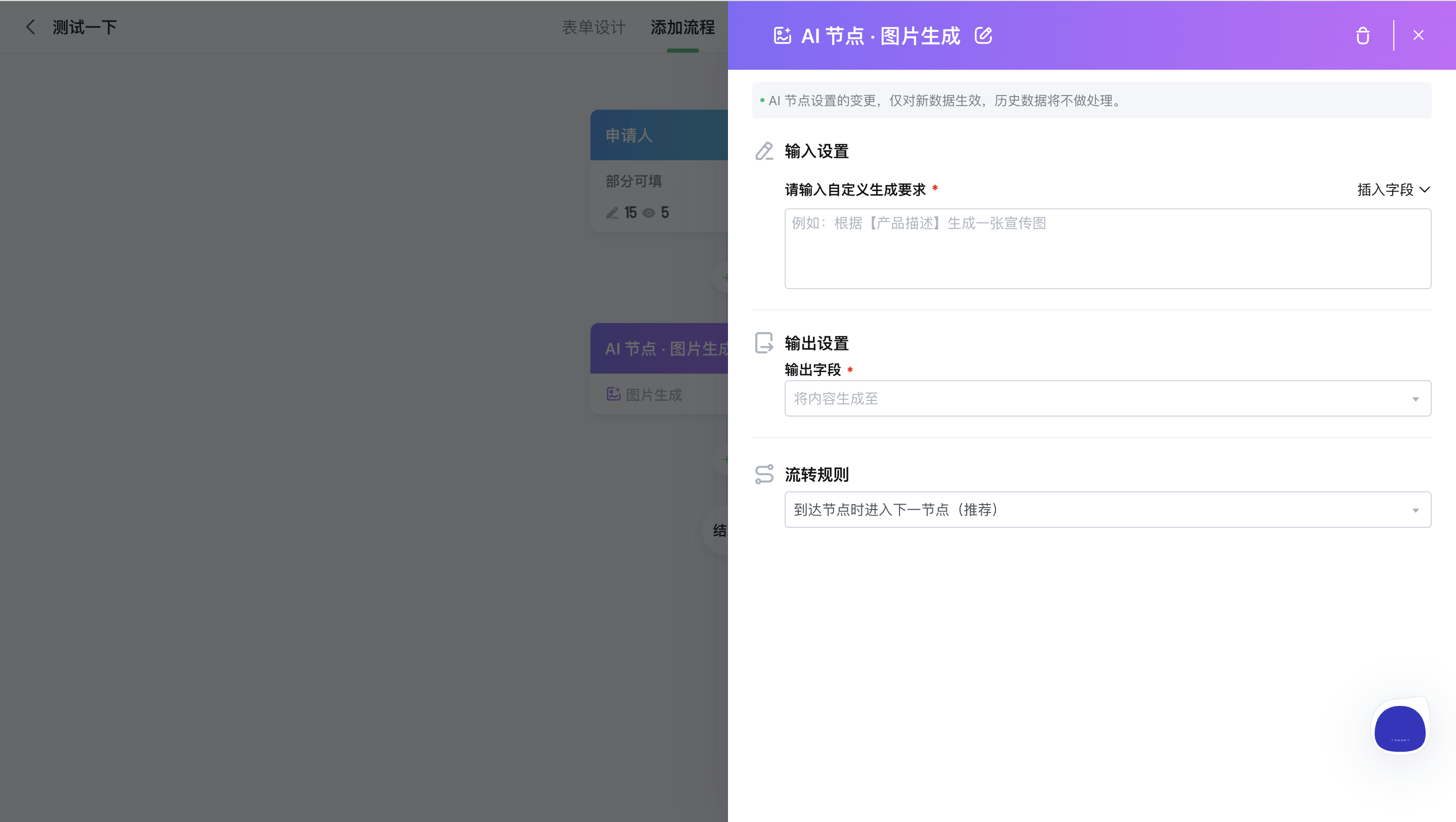
Task: Click the notice about AI 节点设置的变更
Action: pyautogui.click(x=1092, y=100)
